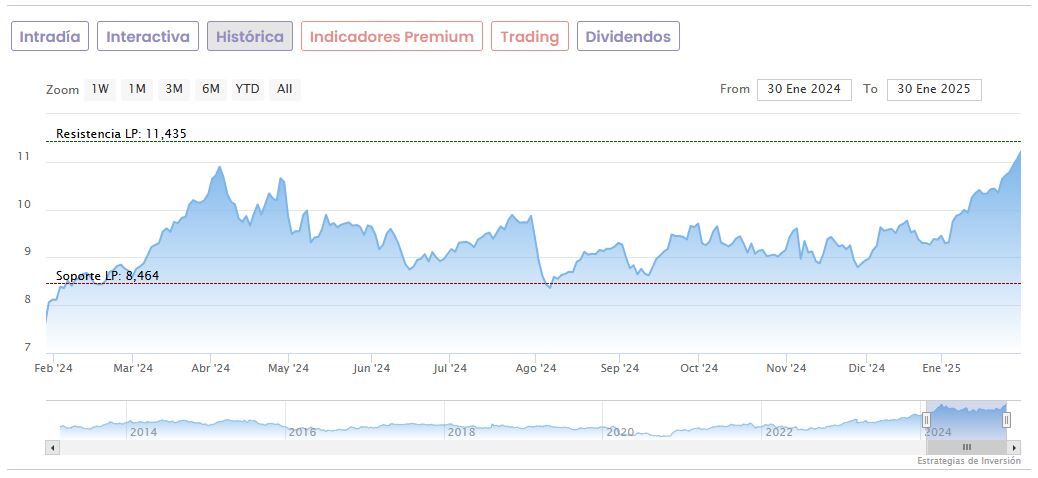The height and width of the screenshot is (478, 1038).
Task: Click the Estrategias de Inversión credit link
Action: point(968,461)
